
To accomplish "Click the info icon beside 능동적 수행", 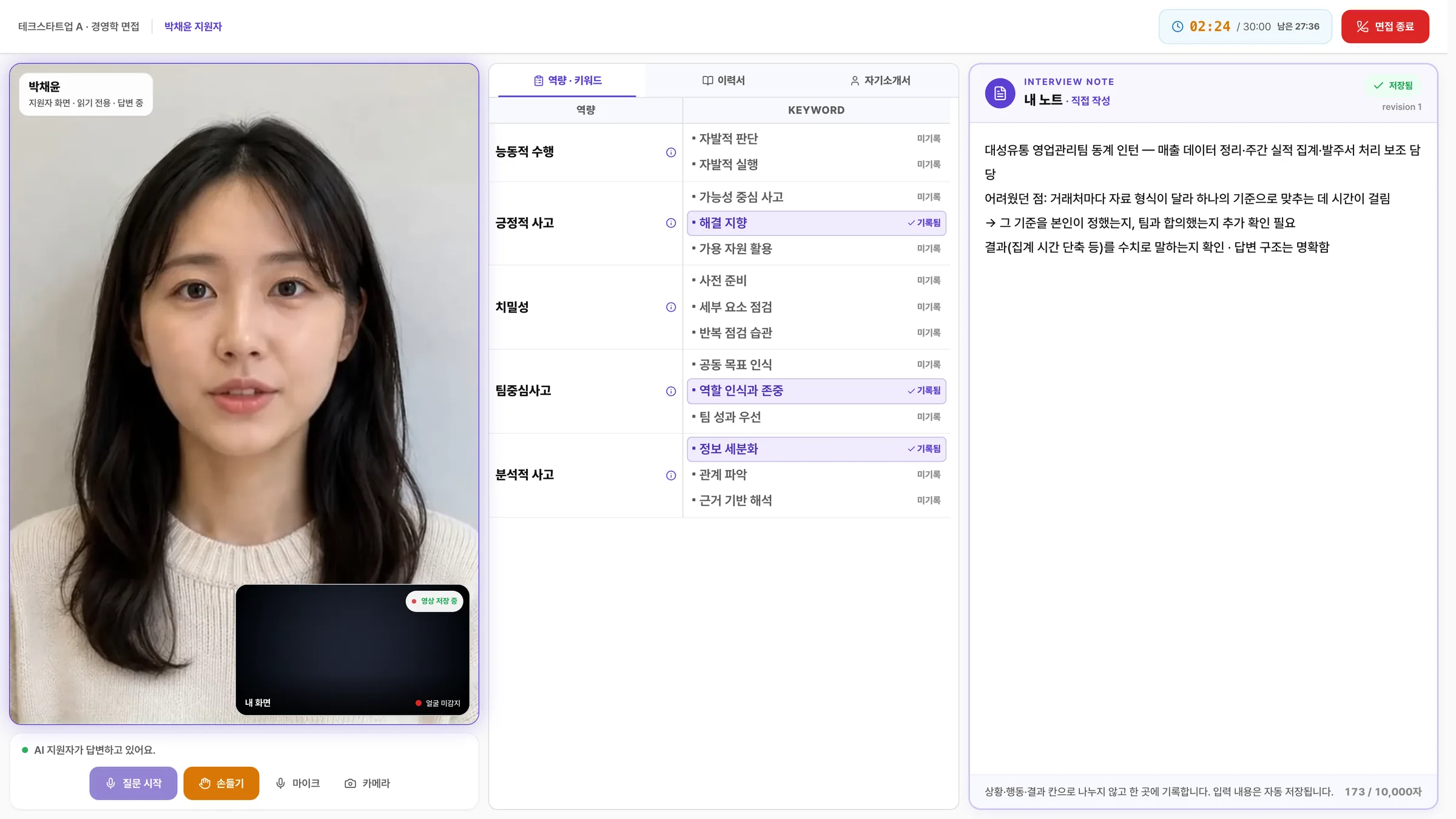I will [x=670, y=152].
